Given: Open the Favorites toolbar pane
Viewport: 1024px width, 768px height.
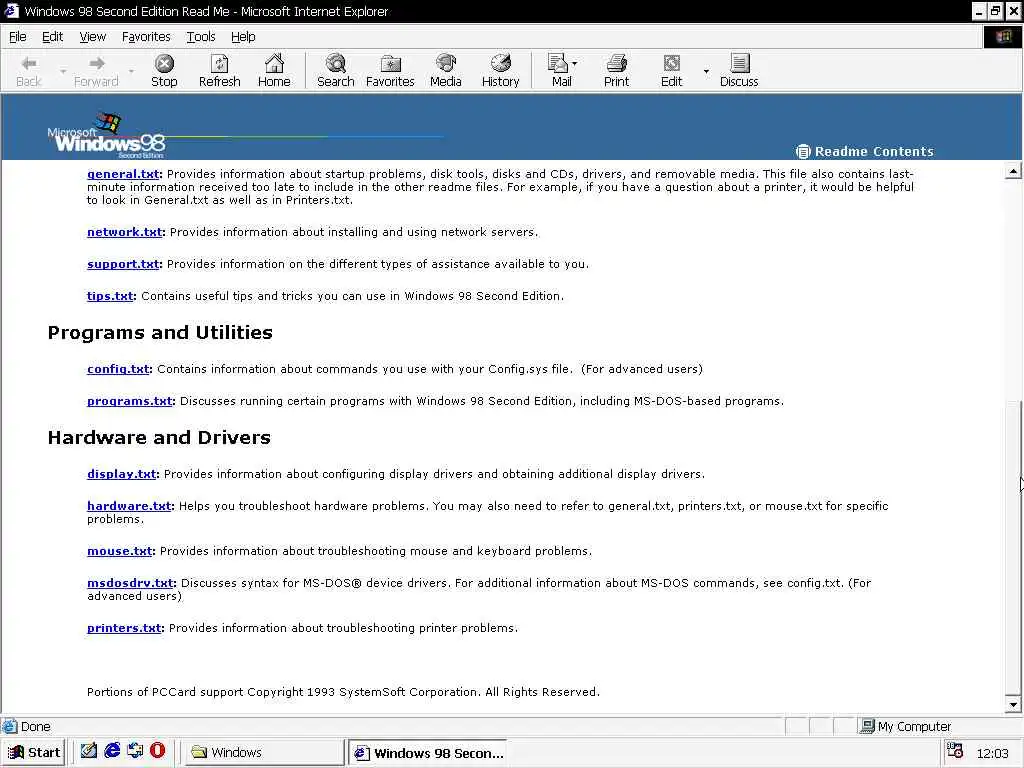Looking at the screenshot, I should tap(390, 71).
